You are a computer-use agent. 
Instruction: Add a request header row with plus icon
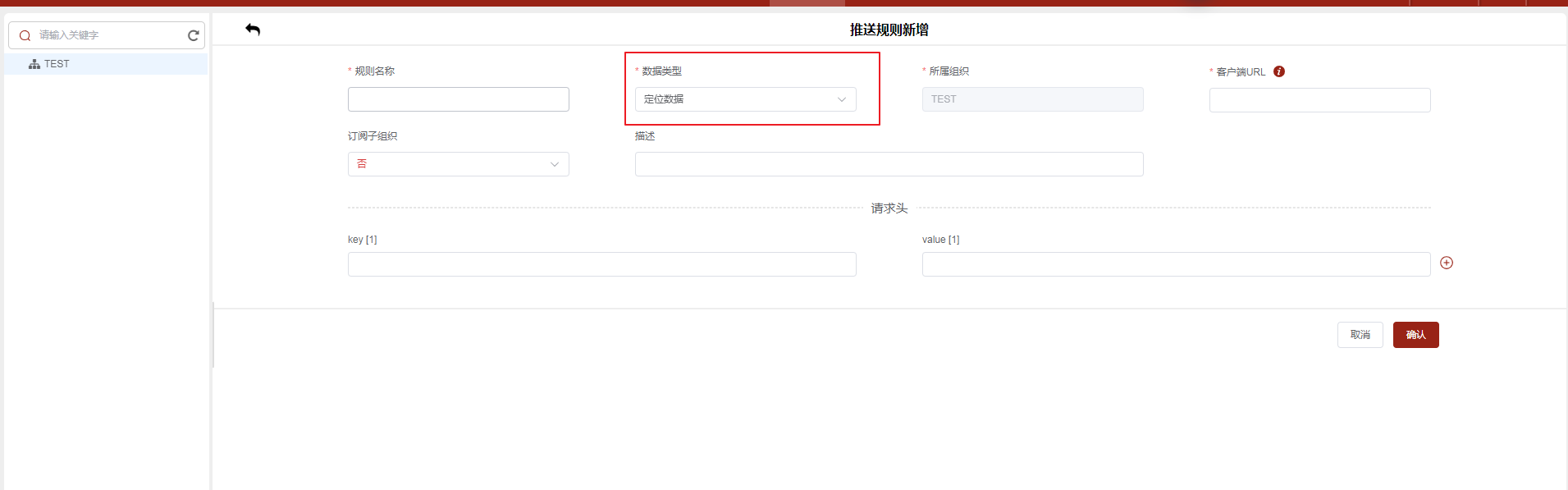pos(1446,263)
